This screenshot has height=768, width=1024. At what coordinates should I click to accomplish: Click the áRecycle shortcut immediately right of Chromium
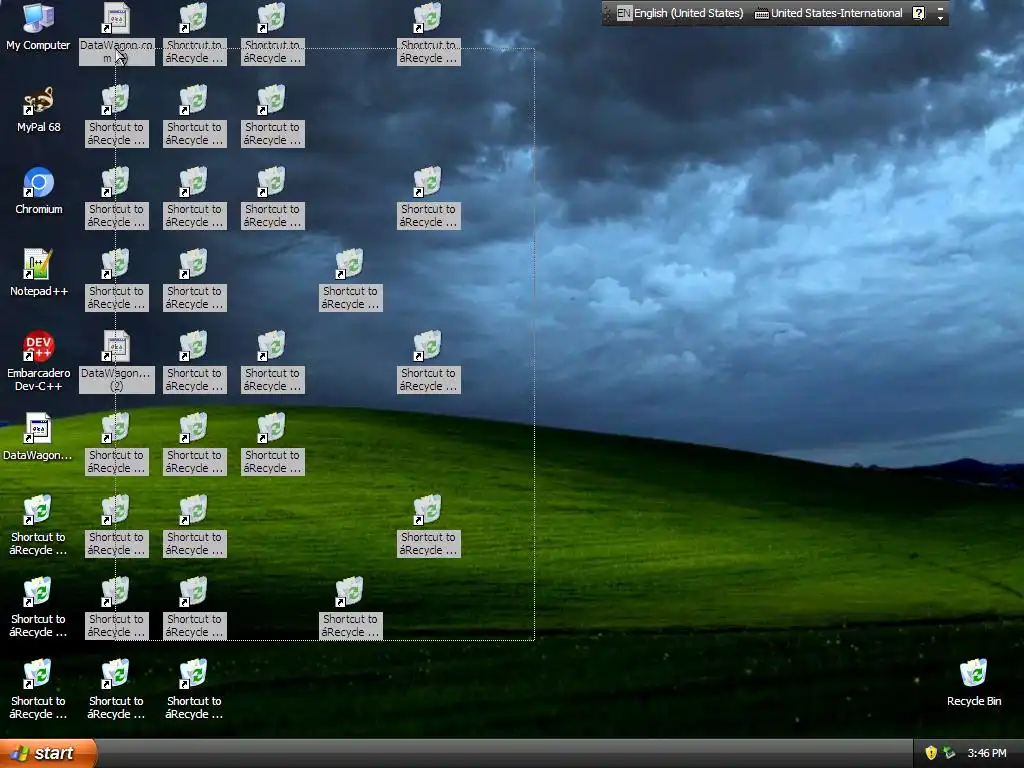pos(116,197)
